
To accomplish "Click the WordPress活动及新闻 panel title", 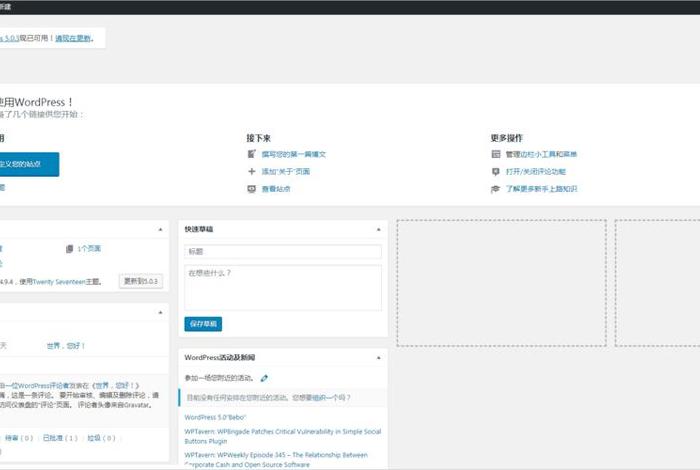I will click(x=220, y=358).
